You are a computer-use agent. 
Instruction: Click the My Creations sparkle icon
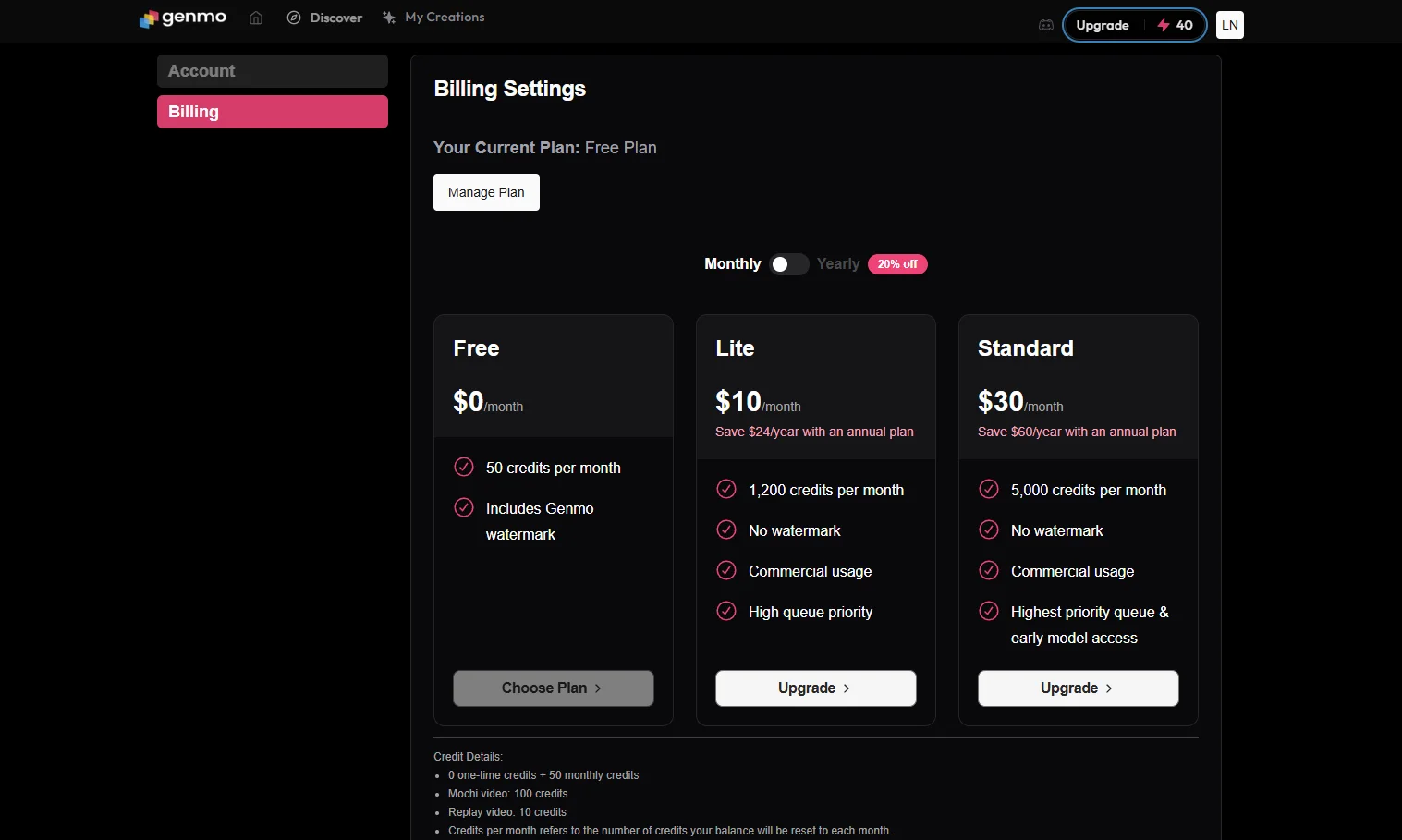pyautogui.click(x=389, y=18)
